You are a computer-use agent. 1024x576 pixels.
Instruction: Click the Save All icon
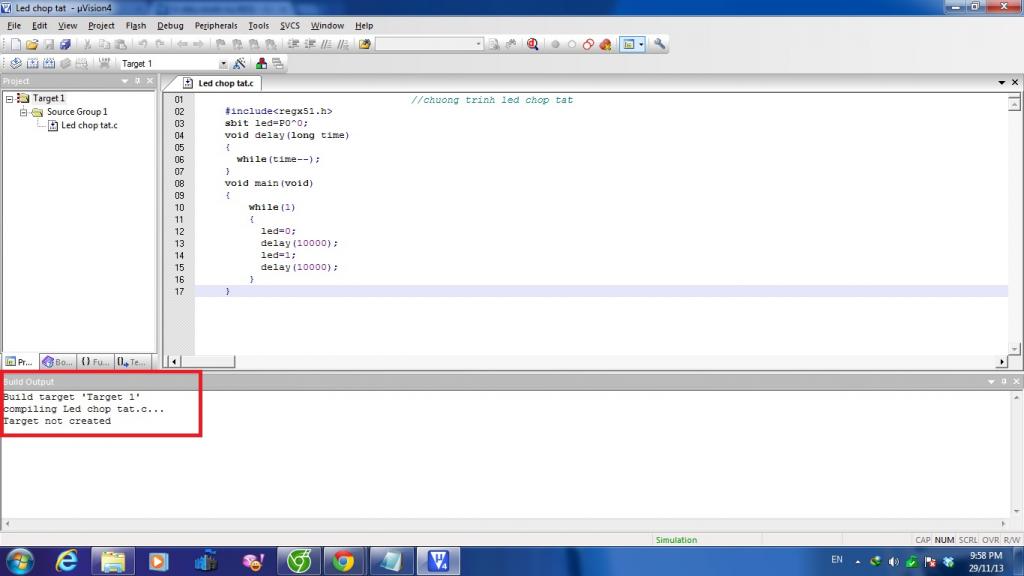(x=66, y=44)
